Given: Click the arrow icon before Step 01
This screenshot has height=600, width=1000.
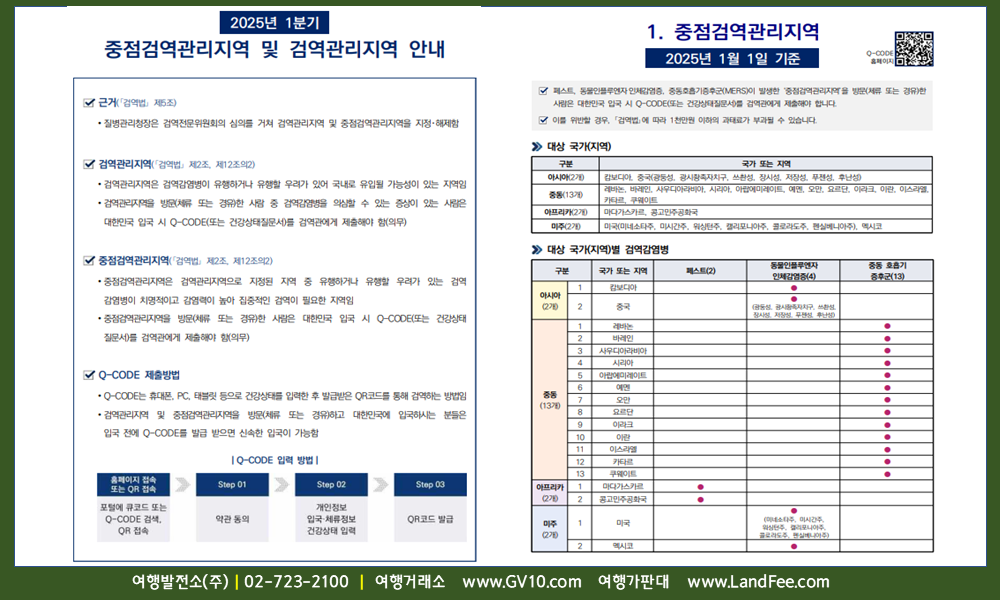Looking at the screenshot, I should [183, 485].
